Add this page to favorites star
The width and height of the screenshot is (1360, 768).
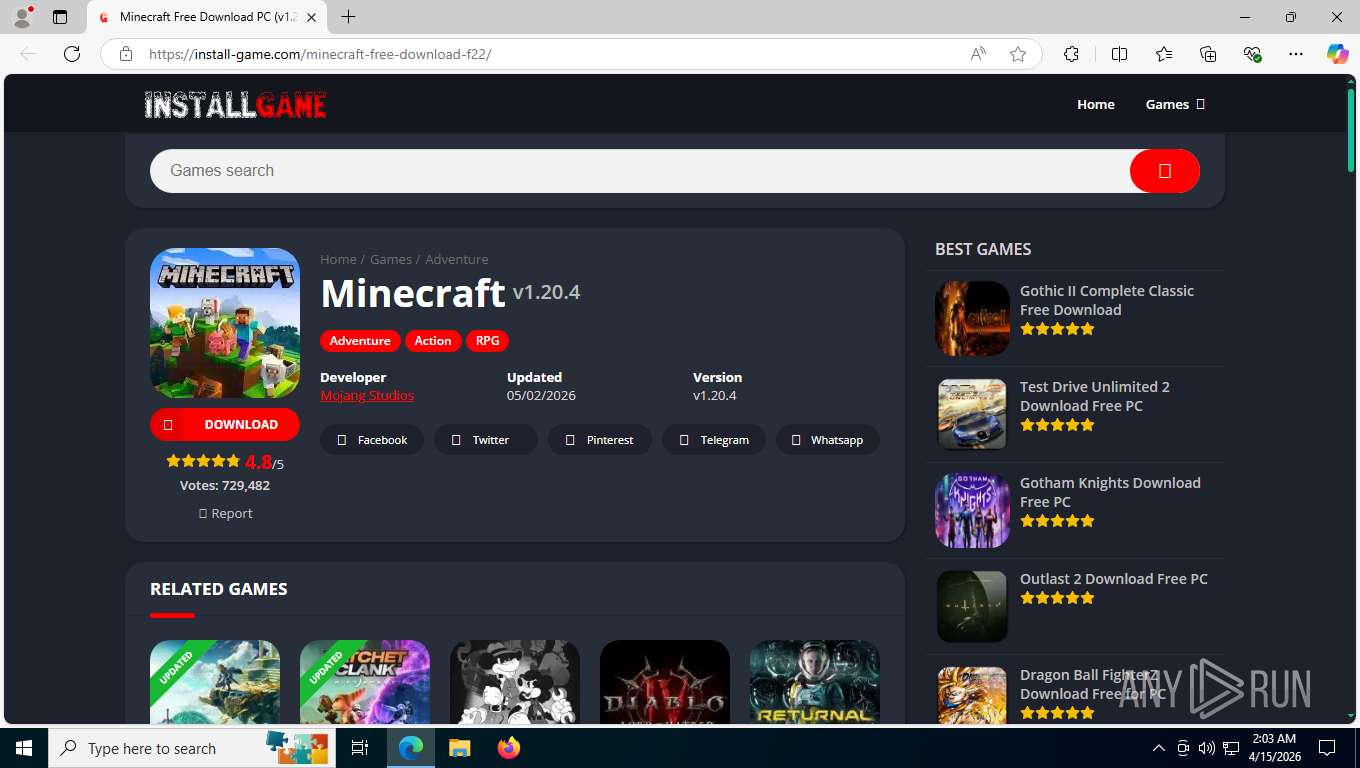[x=1018, y=54]
